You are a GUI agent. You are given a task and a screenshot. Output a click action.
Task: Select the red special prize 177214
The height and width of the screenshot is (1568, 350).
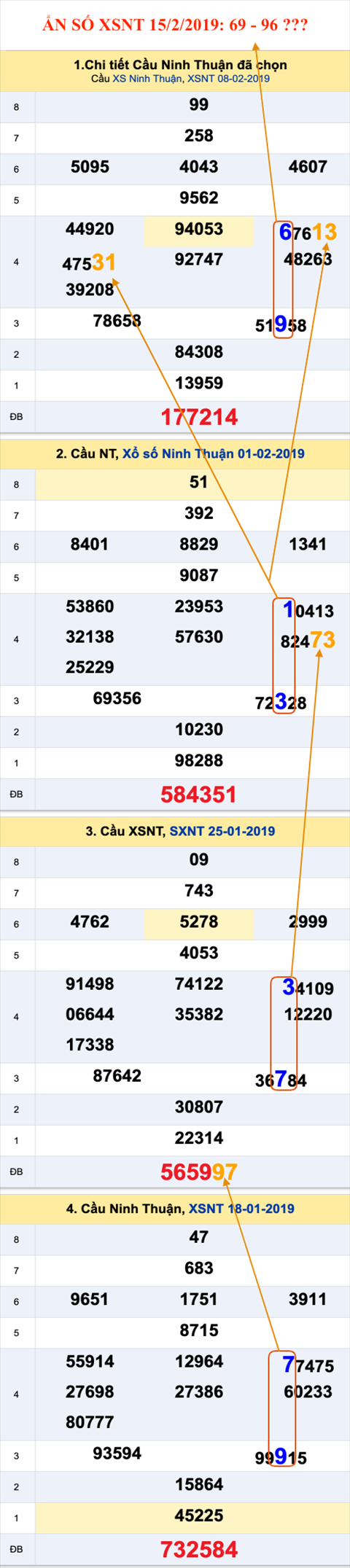click(199, 417)
